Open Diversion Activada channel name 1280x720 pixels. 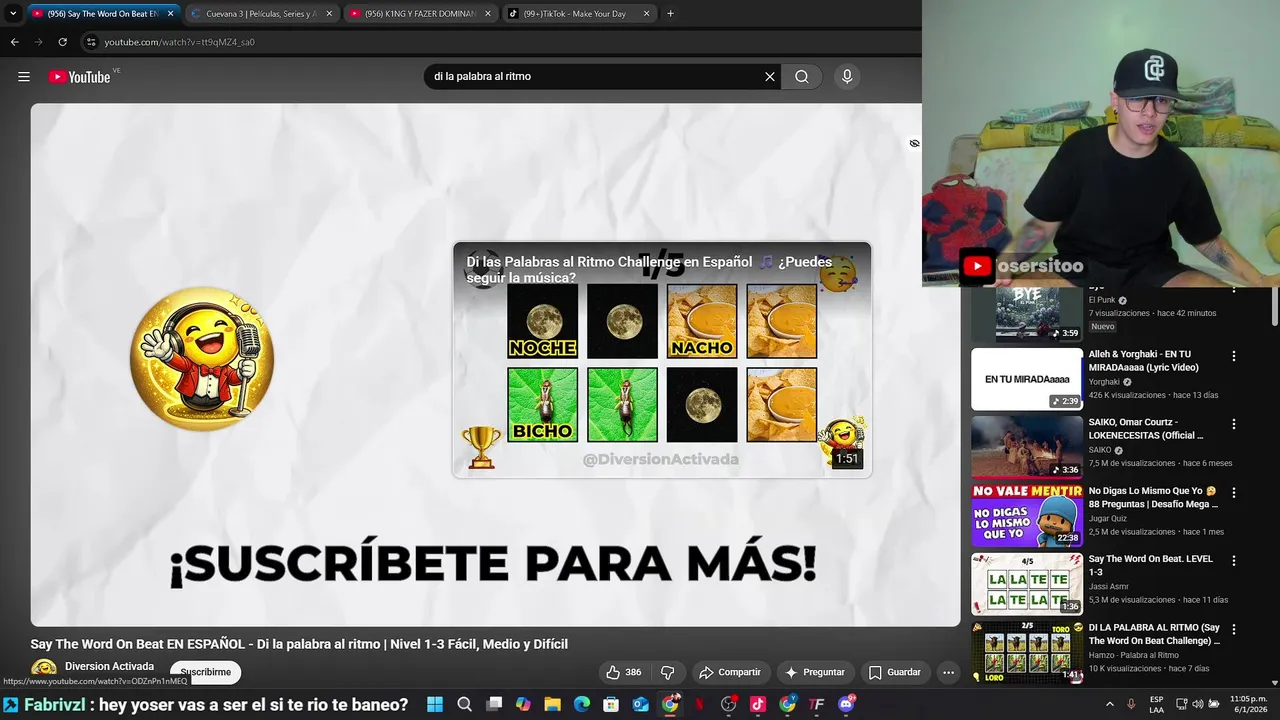pyautogui.click(x=109, y=666)
